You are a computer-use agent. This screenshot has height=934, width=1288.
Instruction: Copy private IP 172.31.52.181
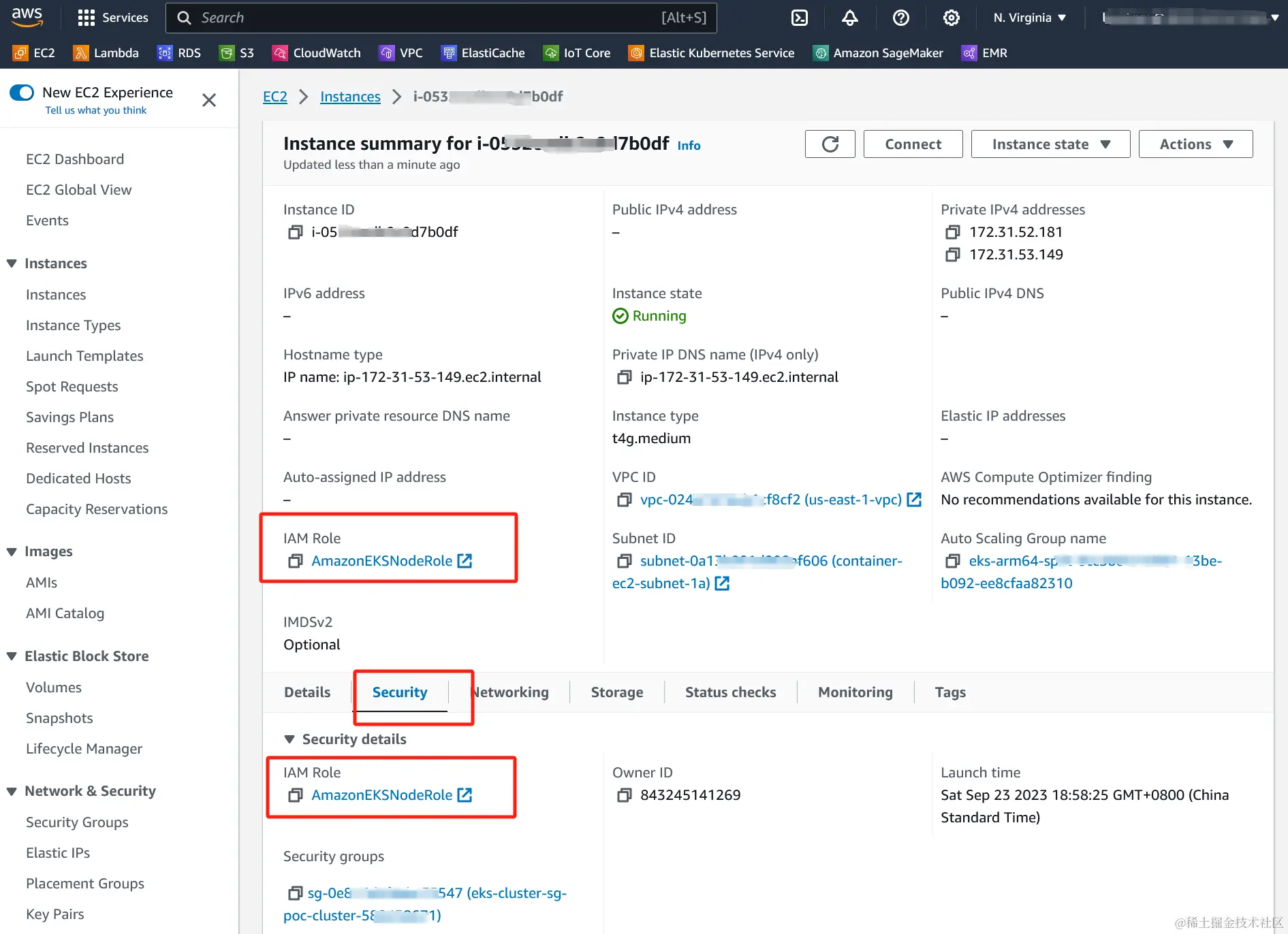click(952, 233)
